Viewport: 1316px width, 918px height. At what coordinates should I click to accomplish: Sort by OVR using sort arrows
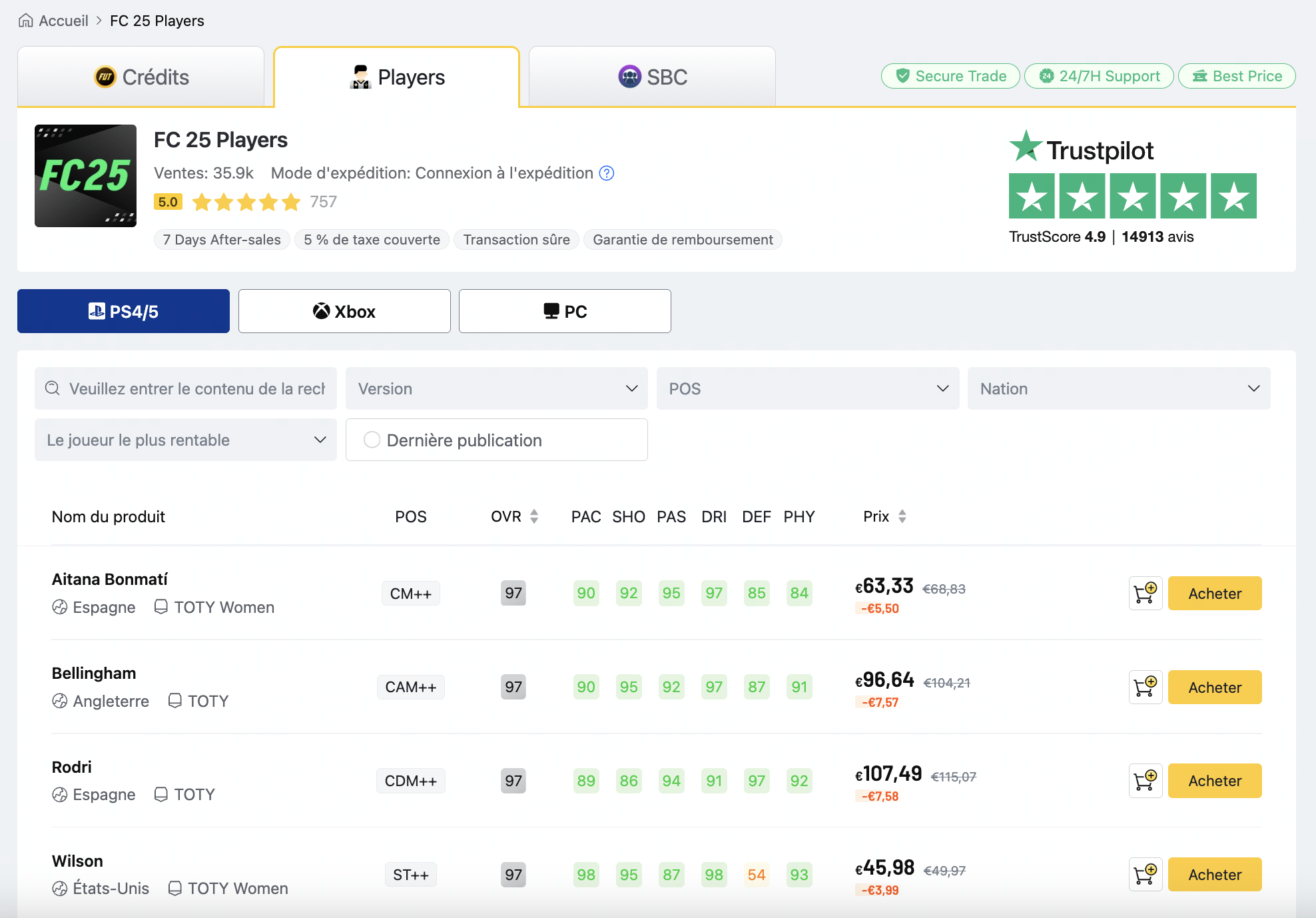(534, 516)
